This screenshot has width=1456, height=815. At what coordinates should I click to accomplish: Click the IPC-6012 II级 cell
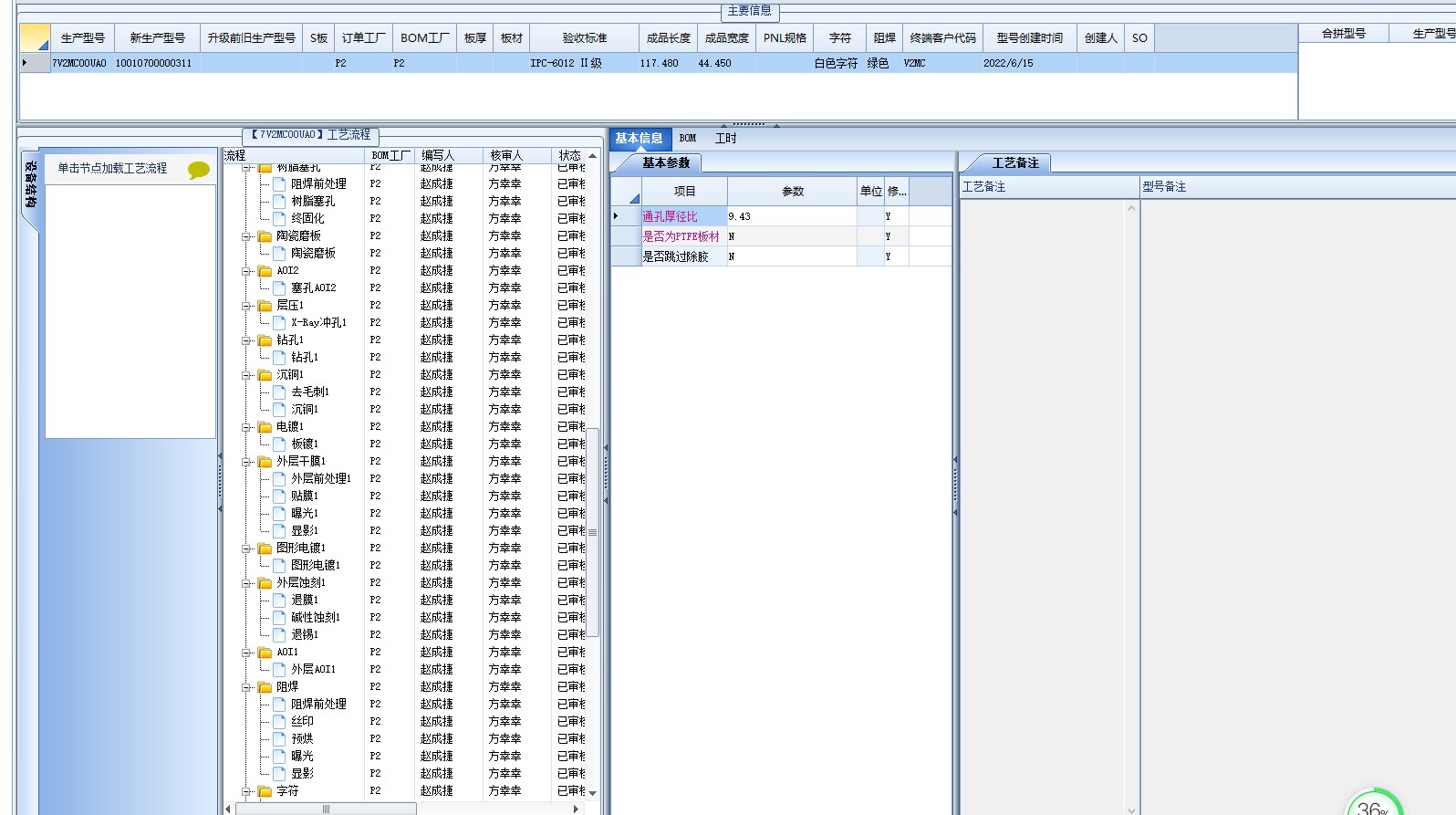(x=584, y=63)
